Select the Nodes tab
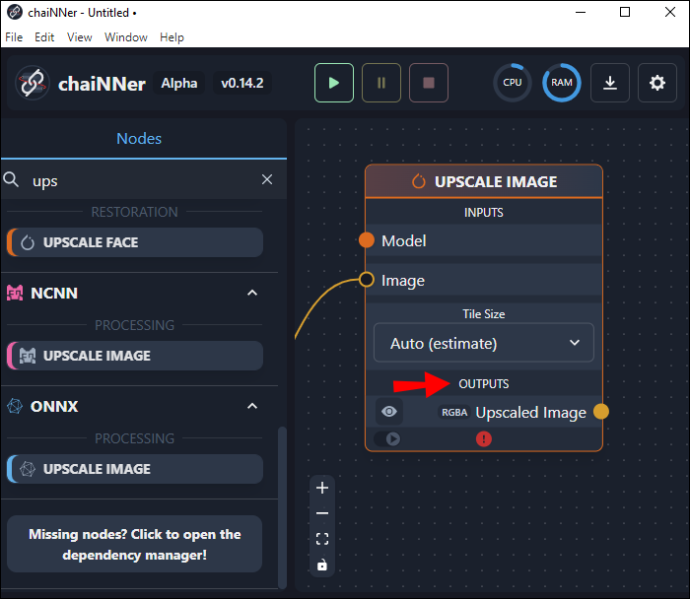Screen dimensions: 690x599 139,139
